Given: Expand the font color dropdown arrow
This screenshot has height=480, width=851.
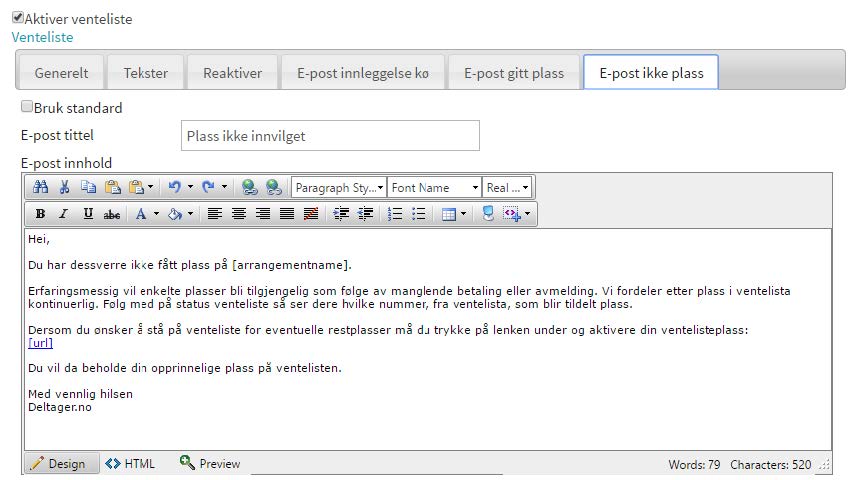Looking at the screenshot, I should 156,214.
